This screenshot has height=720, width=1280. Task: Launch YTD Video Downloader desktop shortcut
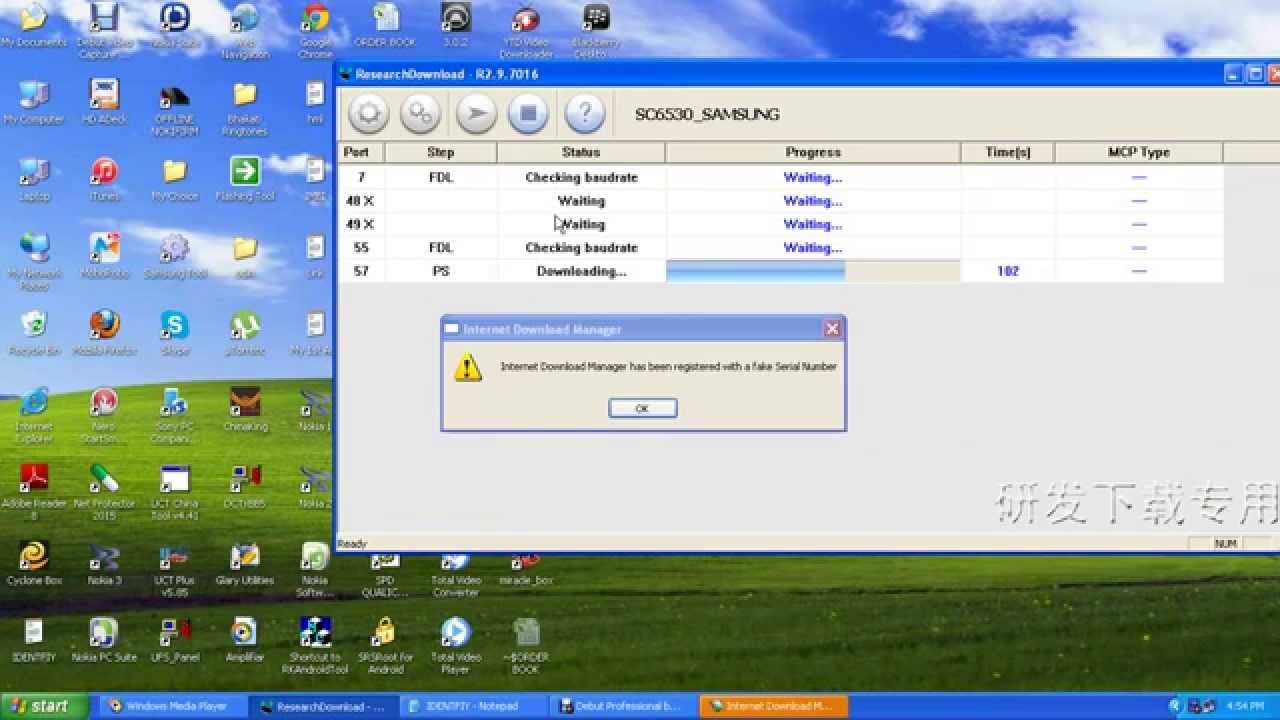click(525, 30)
